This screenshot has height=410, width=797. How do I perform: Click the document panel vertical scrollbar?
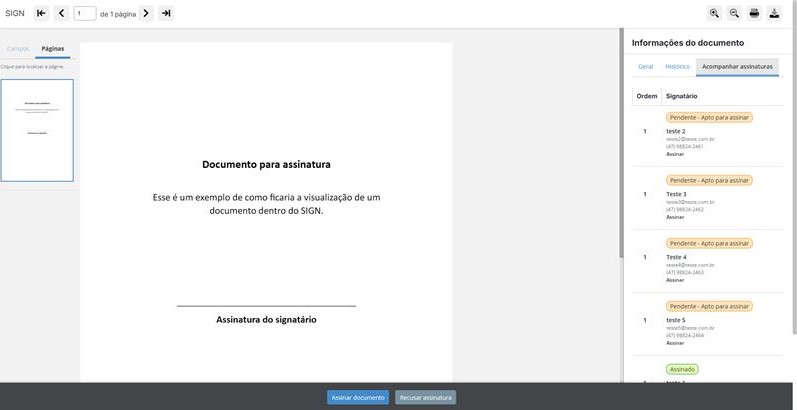(621, 142)
